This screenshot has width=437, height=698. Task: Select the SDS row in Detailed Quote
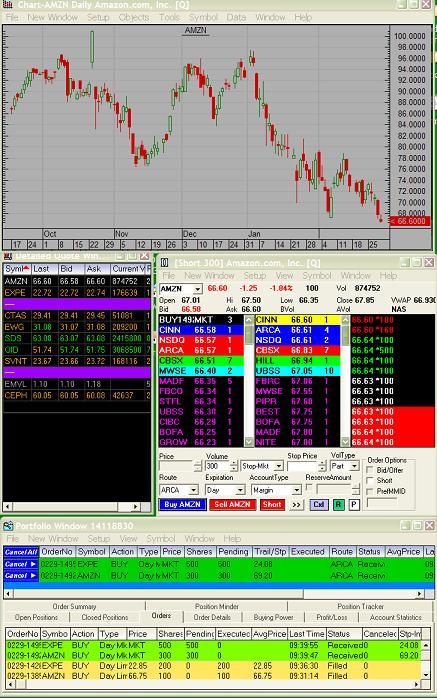(x=77, y=338)
